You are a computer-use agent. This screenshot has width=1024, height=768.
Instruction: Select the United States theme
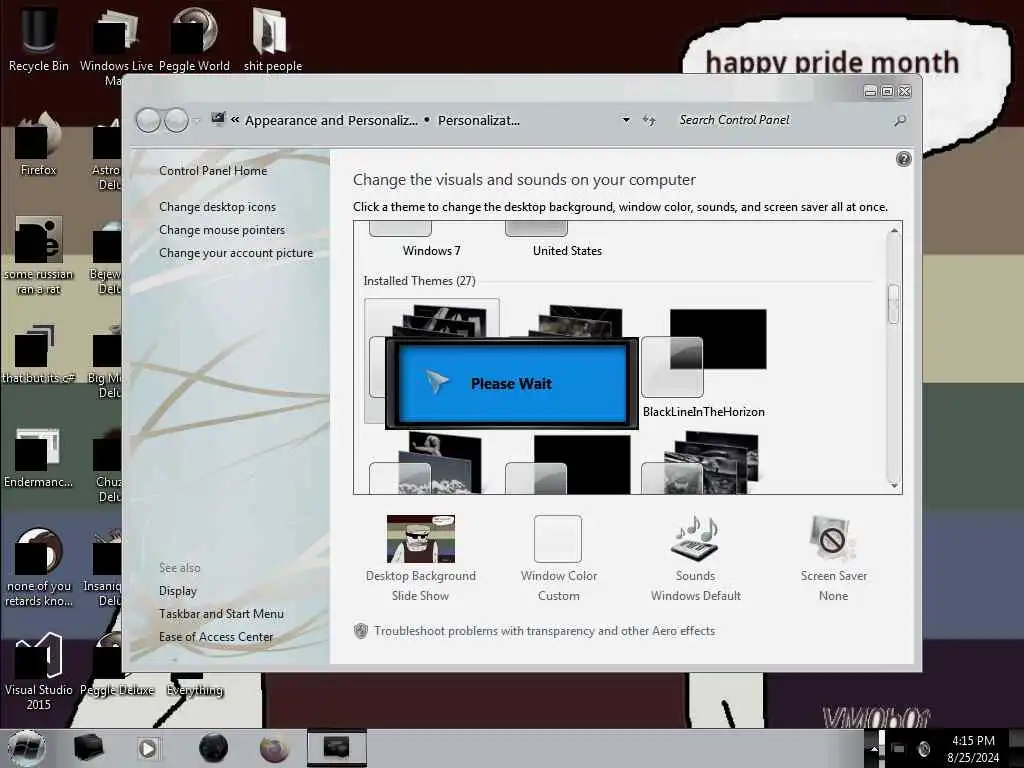[567, 241]
